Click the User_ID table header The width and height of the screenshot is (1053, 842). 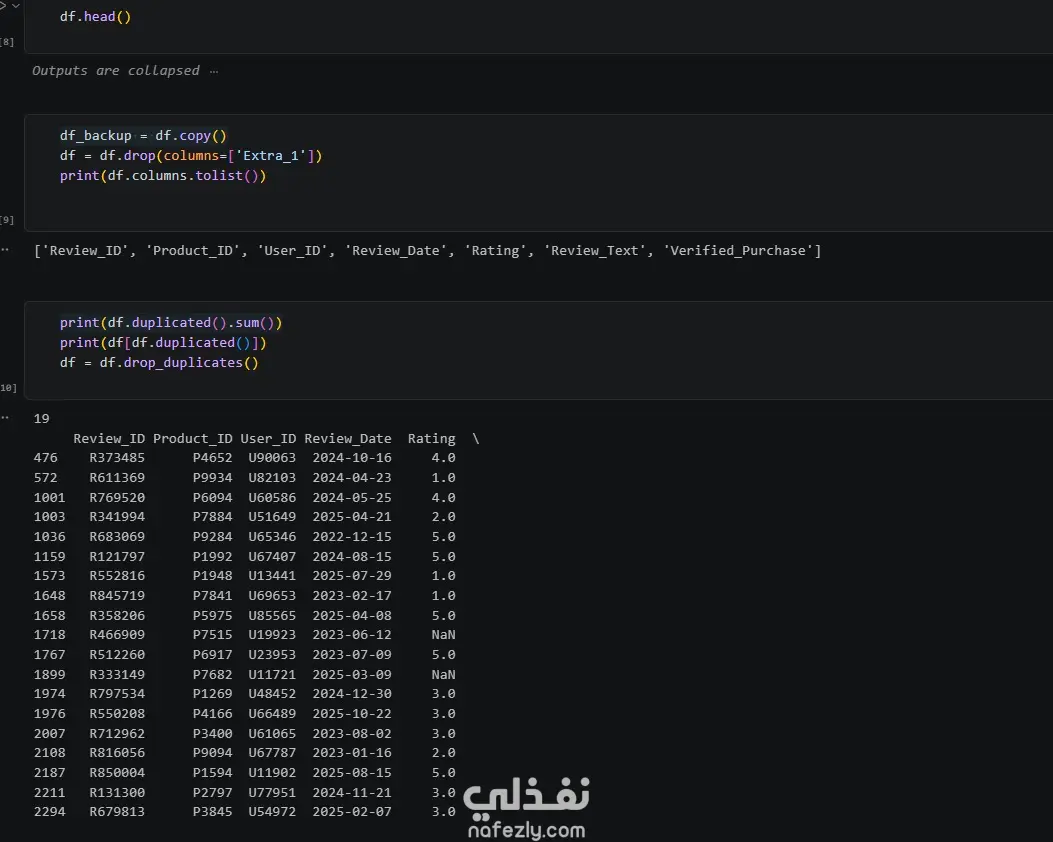pos(268,438)
